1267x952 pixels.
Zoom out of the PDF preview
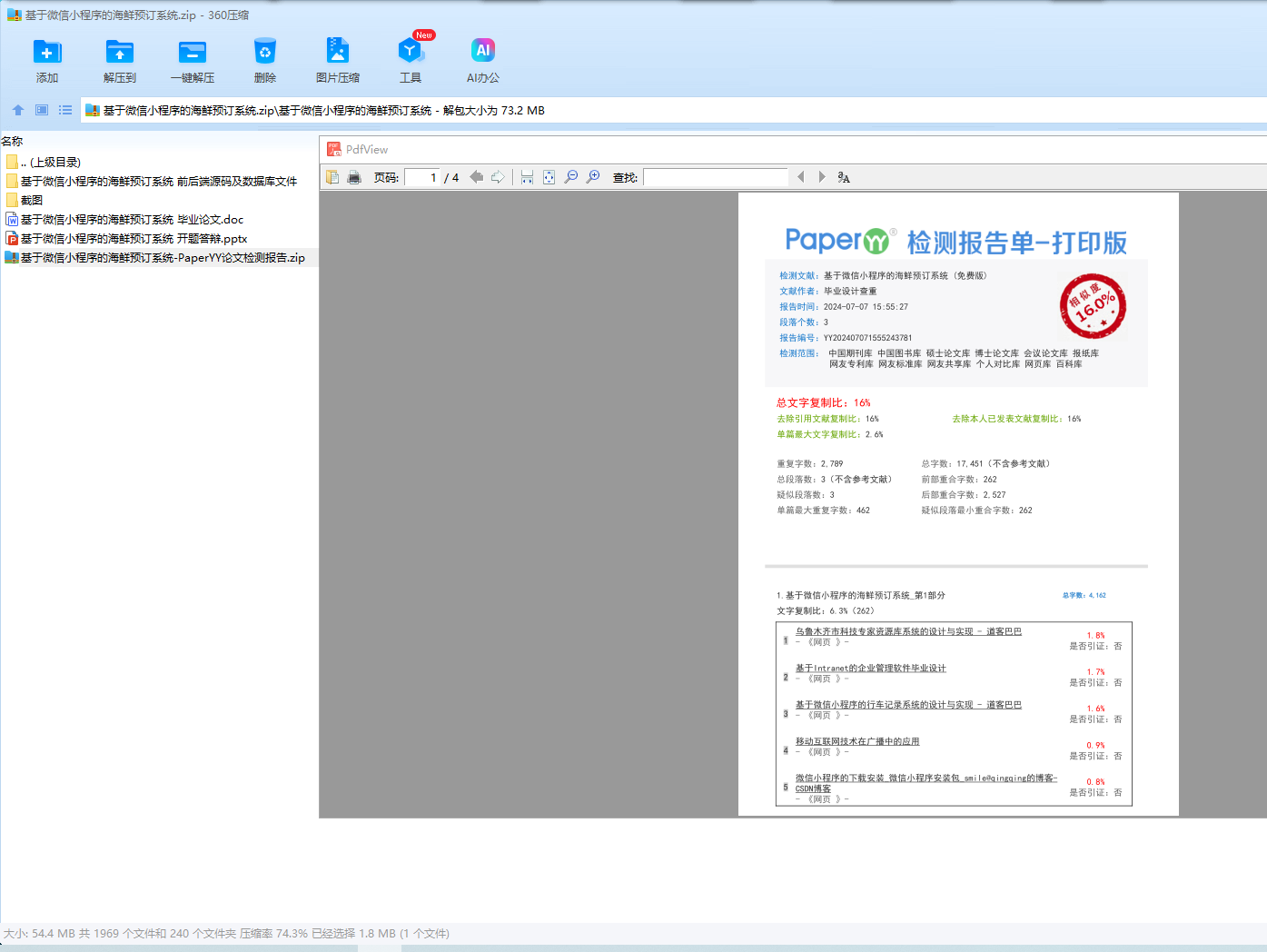tap(570, 177)
